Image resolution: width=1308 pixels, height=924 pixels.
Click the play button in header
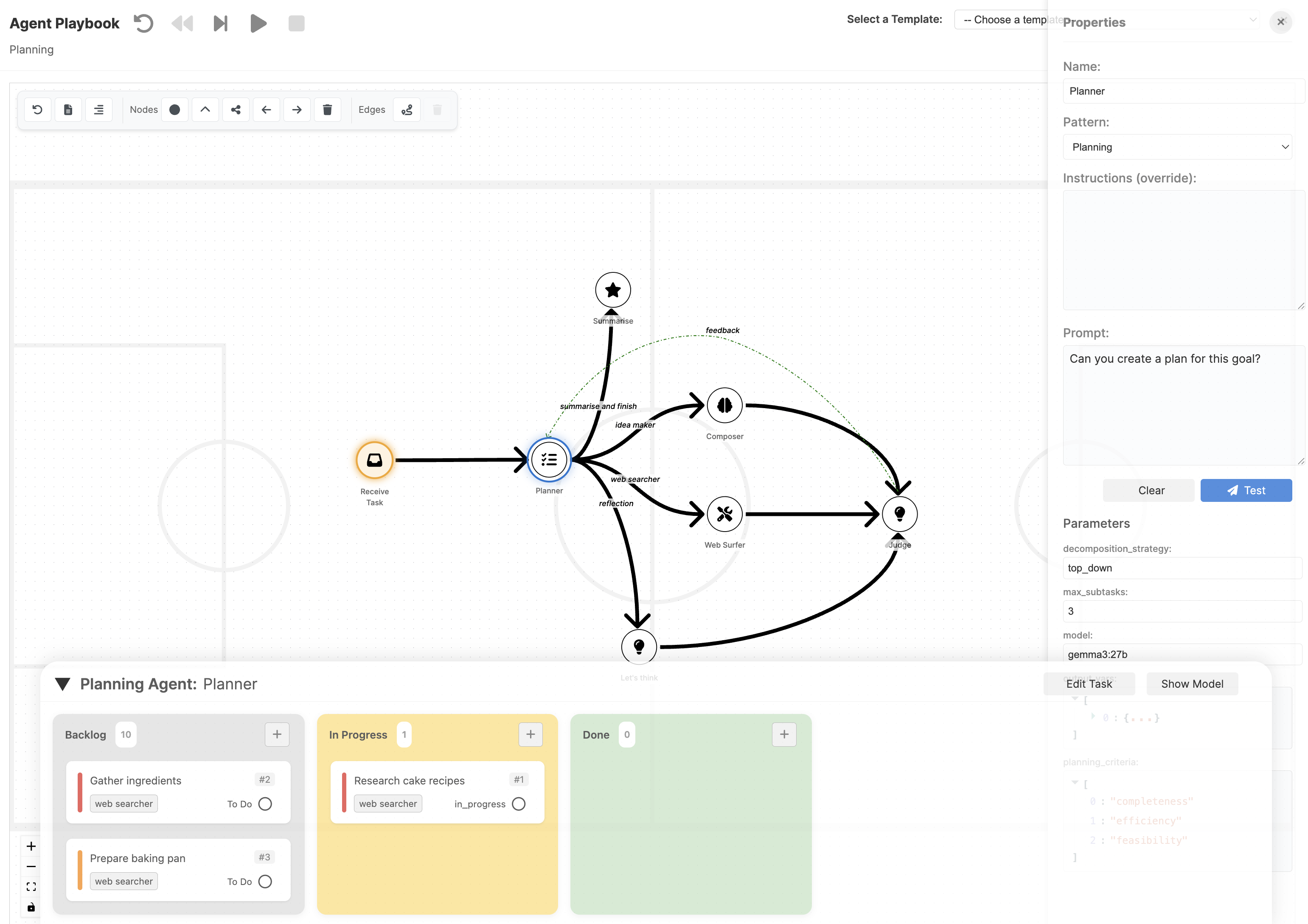258,23
